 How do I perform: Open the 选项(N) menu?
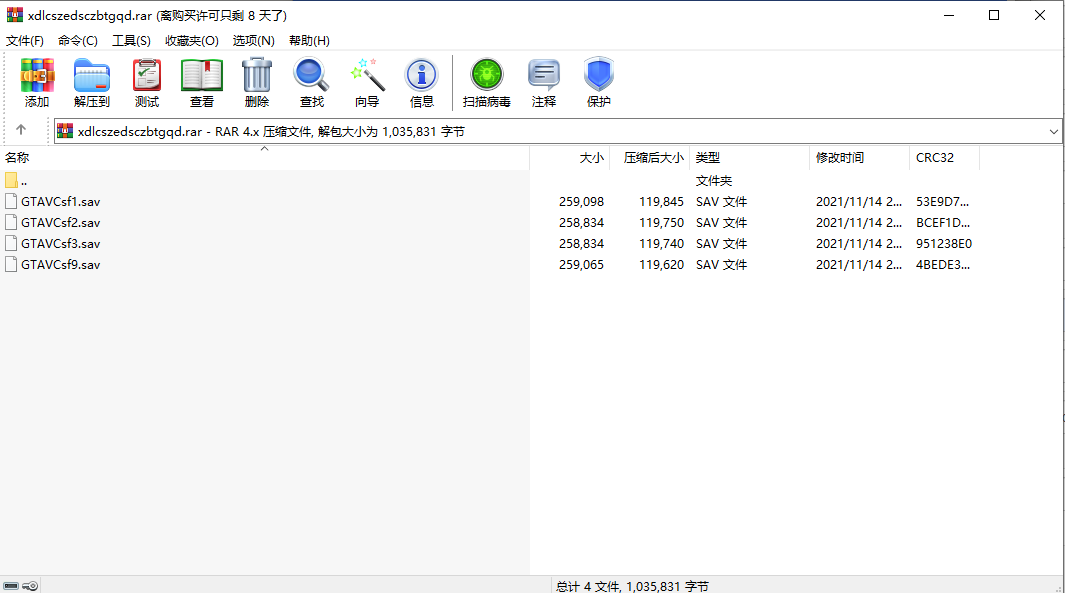(x=253, y=41)
